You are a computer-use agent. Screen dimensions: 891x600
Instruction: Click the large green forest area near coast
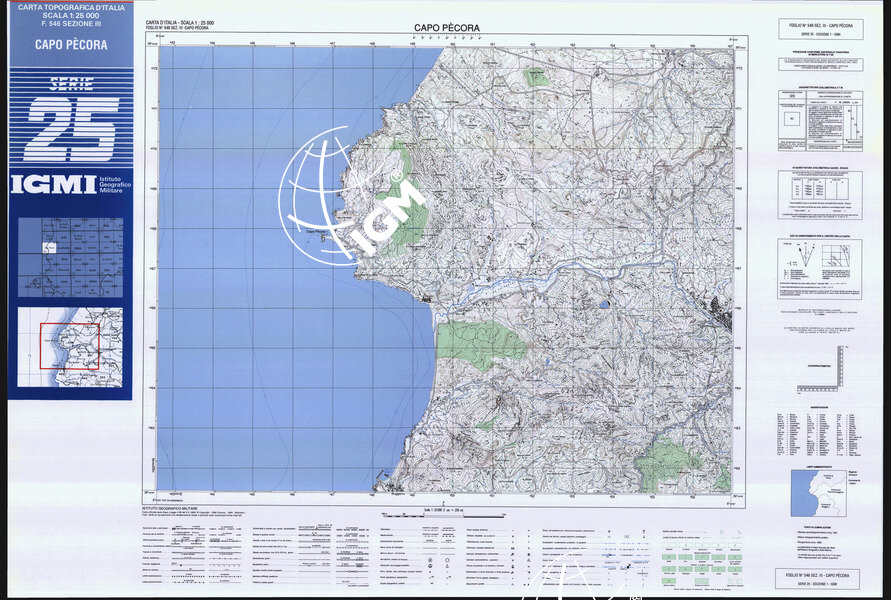480,343
